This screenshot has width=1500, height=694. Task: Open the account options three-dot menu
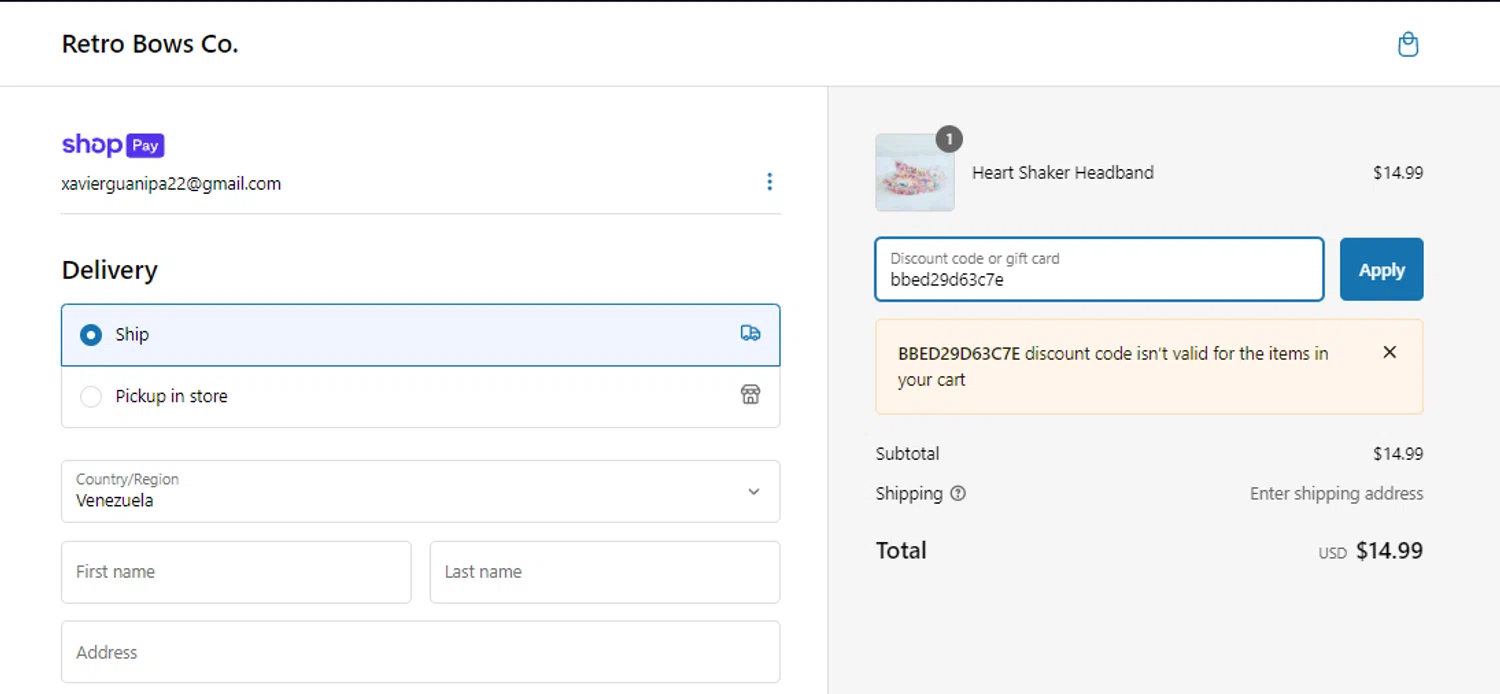[769, 182]
